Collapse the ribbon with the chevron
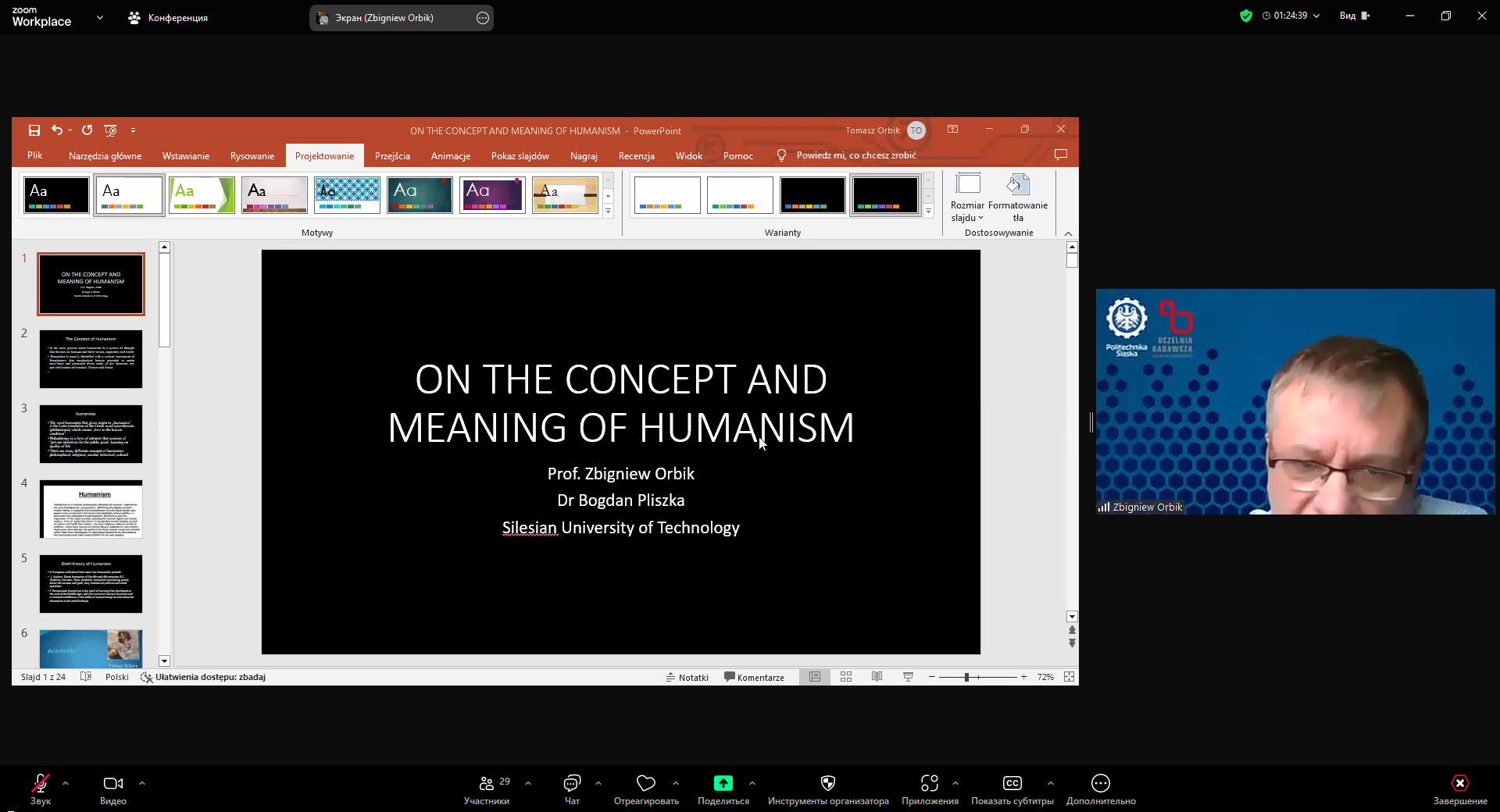Viewport: 1500px width, 812px height. coord(1068,233)
